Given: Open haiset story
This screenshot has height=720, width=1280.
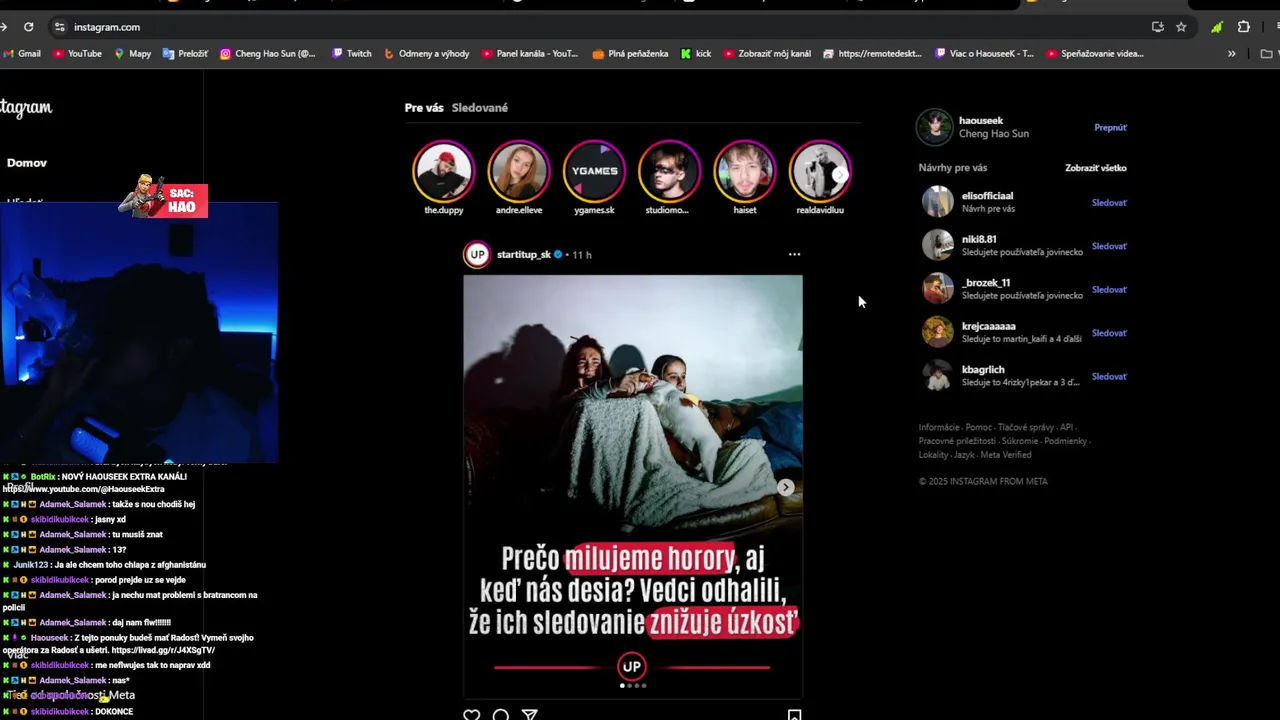Looking at the screenshot, I should click(745, 171).
